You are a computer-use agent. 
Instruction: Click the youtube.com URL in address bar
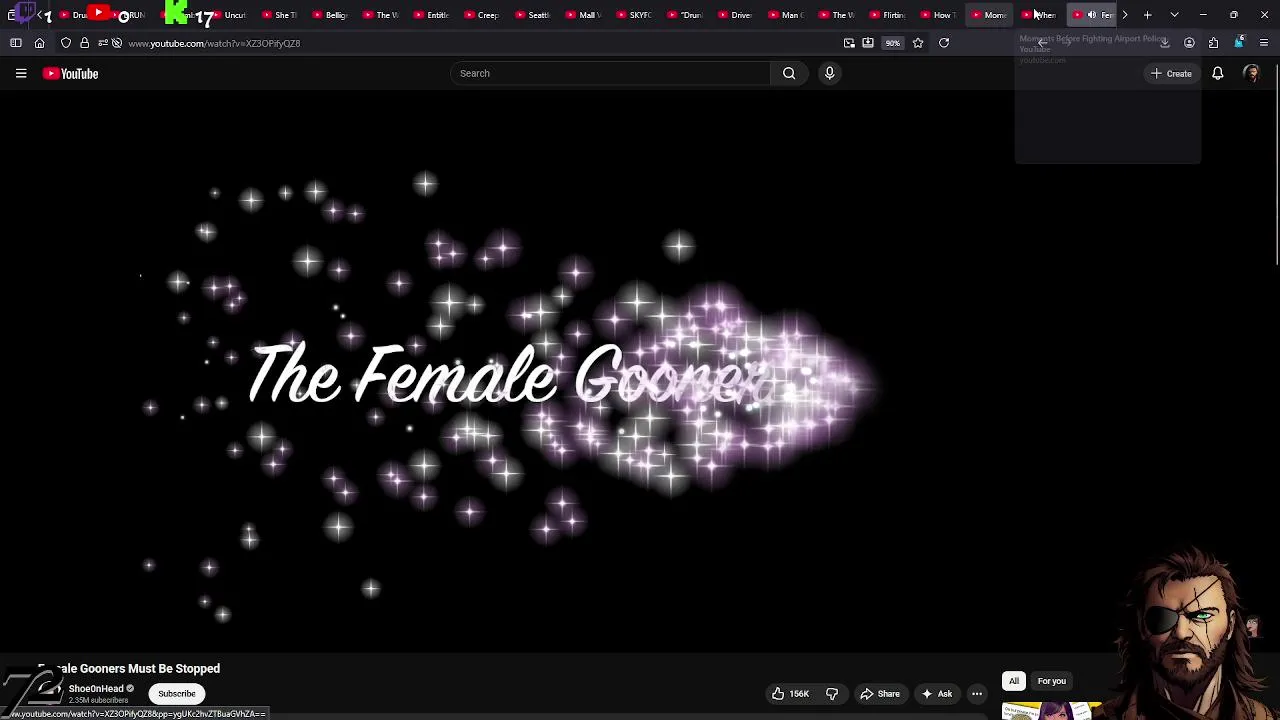[214, 43]
